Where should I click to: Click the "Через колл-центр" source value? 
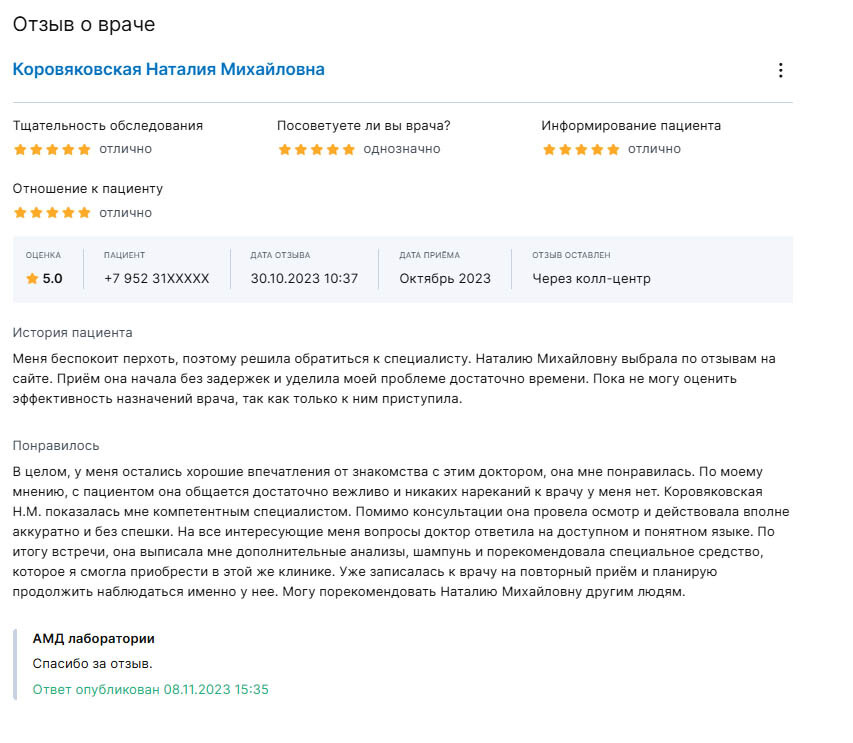[591, 279]
